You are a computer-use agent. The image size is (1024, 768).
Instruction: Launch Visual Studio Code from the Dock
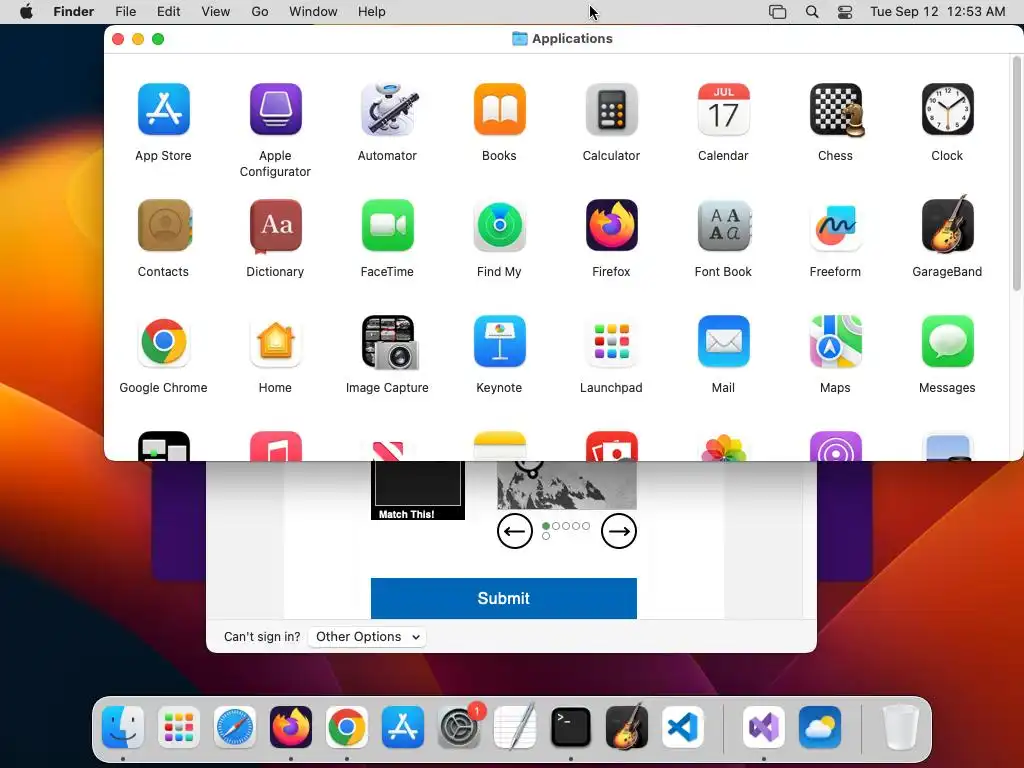tap(682, 727)
